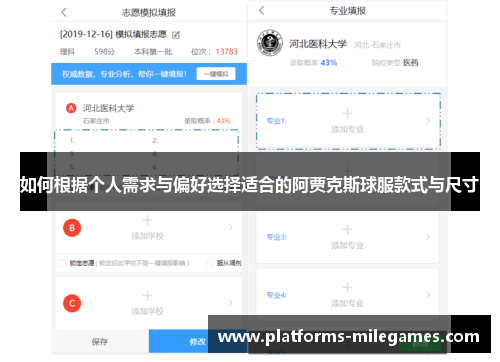The width and height of the screenshot is (500, 362).
Task: Open slot B chevron arrow
Action: tap(231, 227)
